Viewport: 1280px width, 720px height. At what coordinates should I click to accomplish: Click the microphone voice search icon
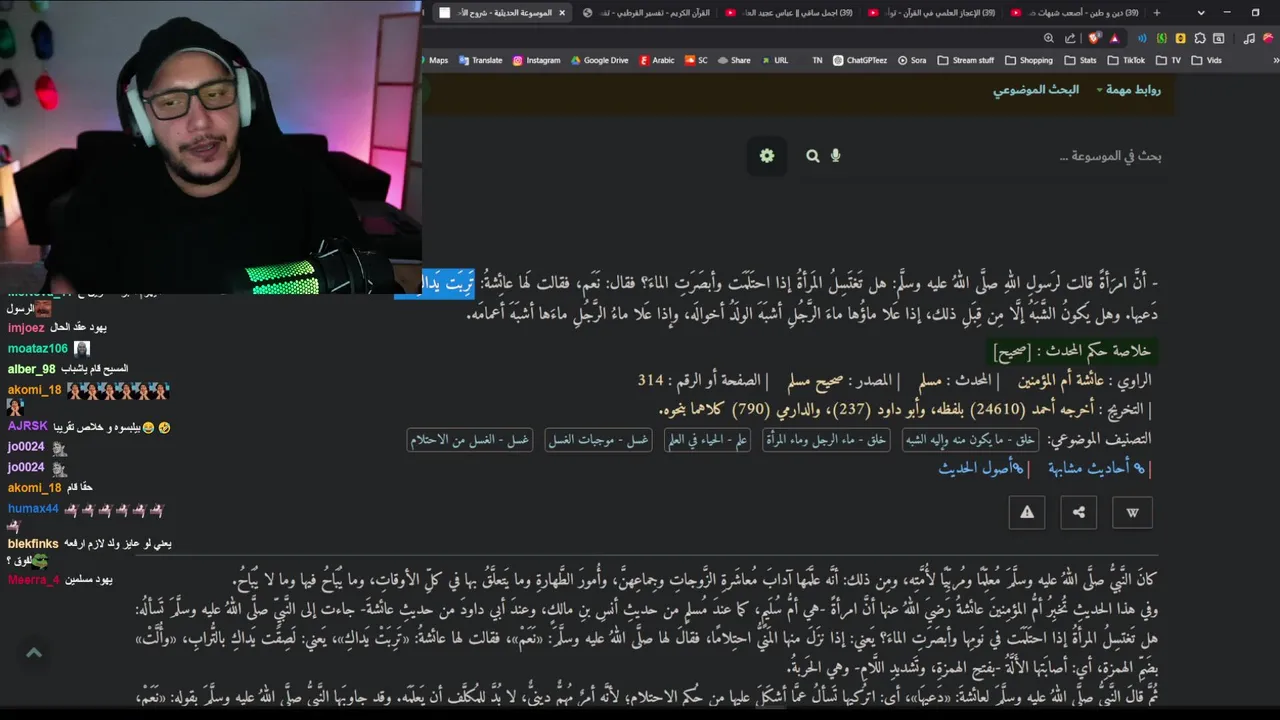pos(836,156)
